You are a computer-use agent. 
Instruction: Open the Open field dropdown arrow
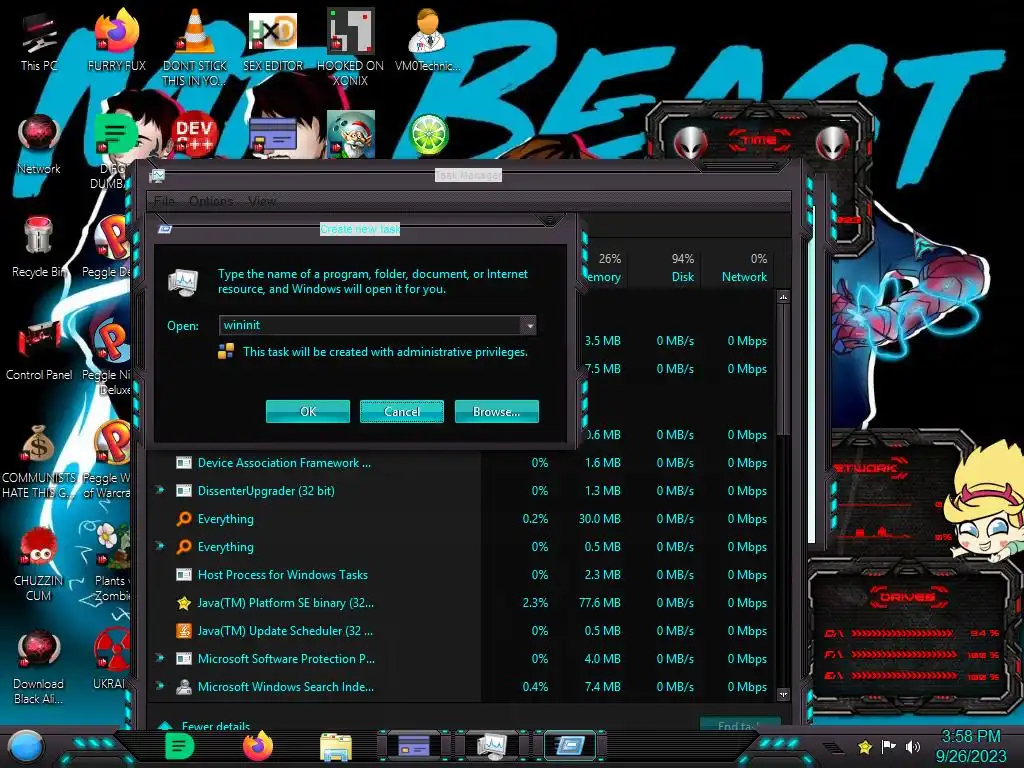coord(529,325)
